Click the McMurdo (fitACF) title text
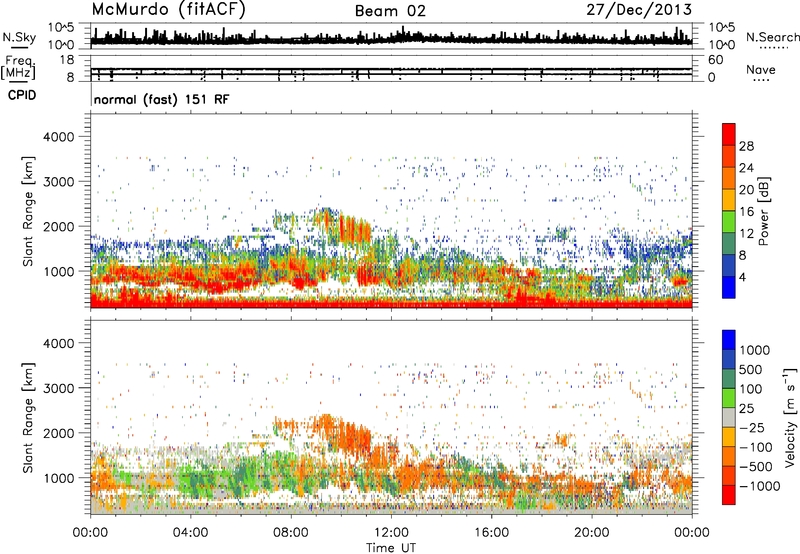The width and height of the screenshot is (800, 554). pos(168,10)
